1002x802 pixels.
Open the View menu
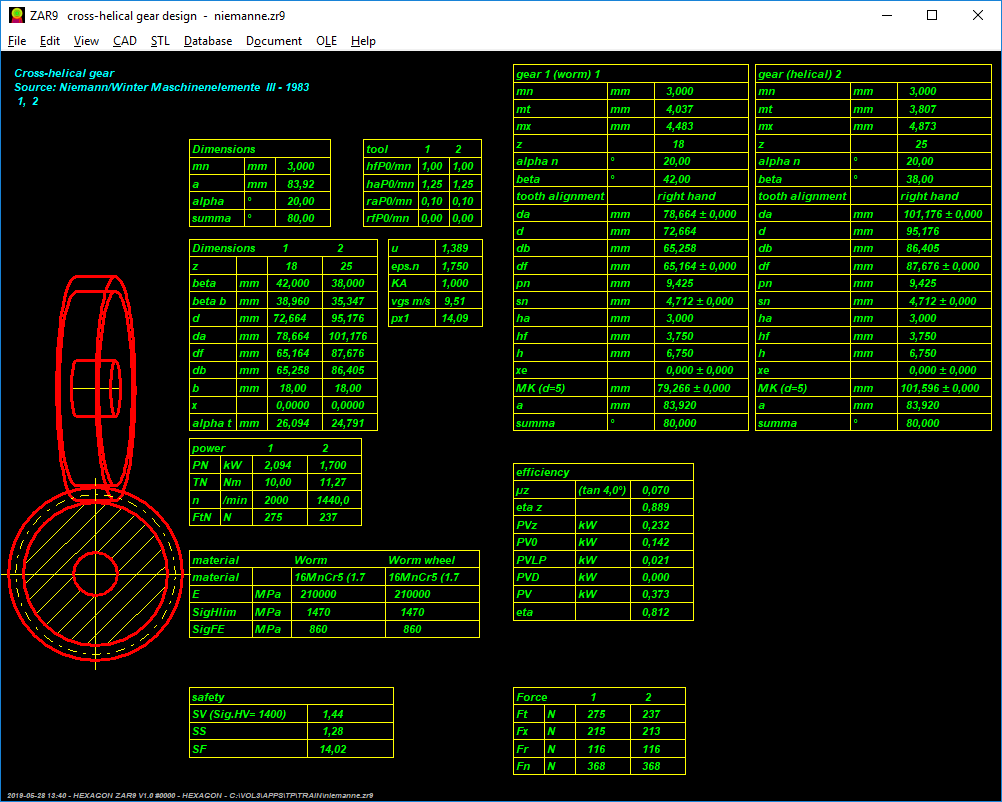tap(86, 41)
